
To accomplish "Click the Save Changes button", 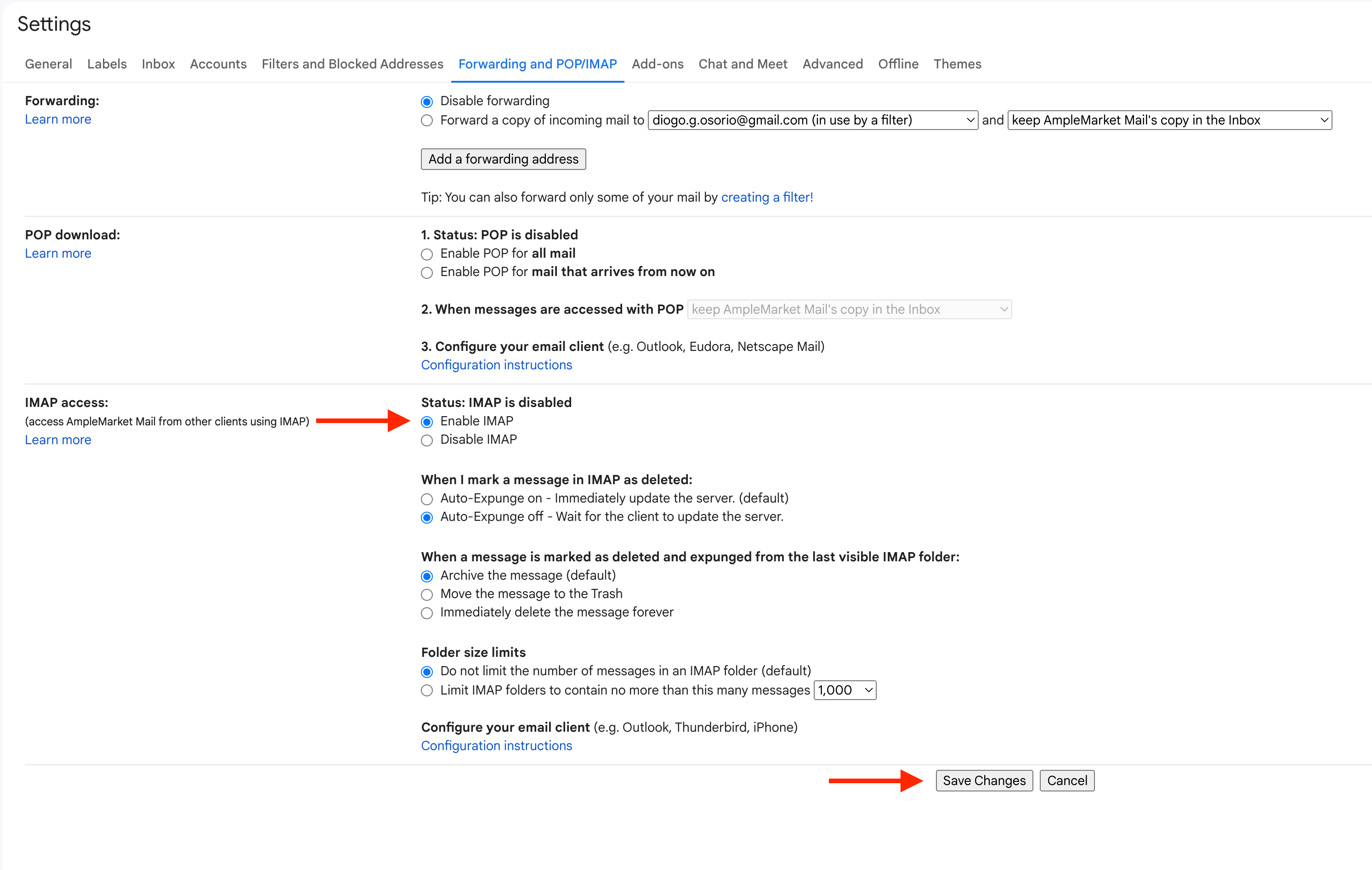I will click(x=984, y=780).
